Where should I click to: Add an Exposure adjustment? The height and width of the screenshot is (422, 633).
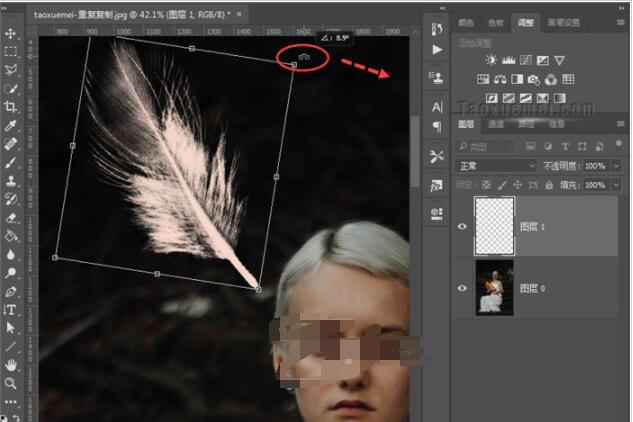(x=543, y=61)
